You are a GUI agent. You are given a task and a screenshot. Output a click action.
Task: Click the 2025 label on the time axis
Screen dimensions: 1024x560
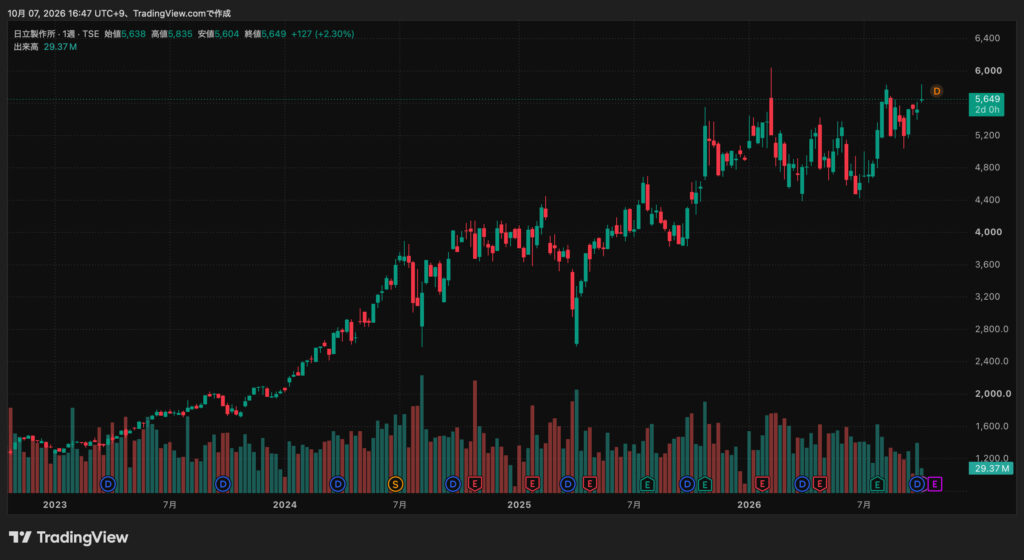[x=519, y=505]
